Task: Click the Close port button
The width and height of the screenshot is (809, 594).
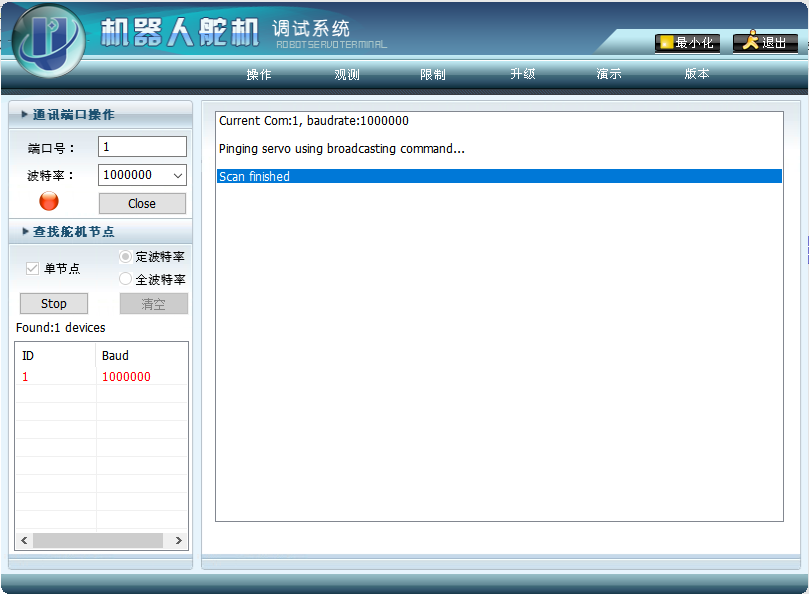Action: (x=142, y=203)
